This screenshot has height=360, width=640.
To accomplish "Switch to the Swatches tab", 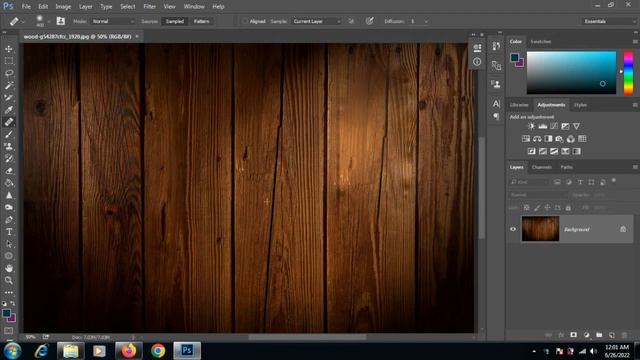I will click(x=540, y=42).
